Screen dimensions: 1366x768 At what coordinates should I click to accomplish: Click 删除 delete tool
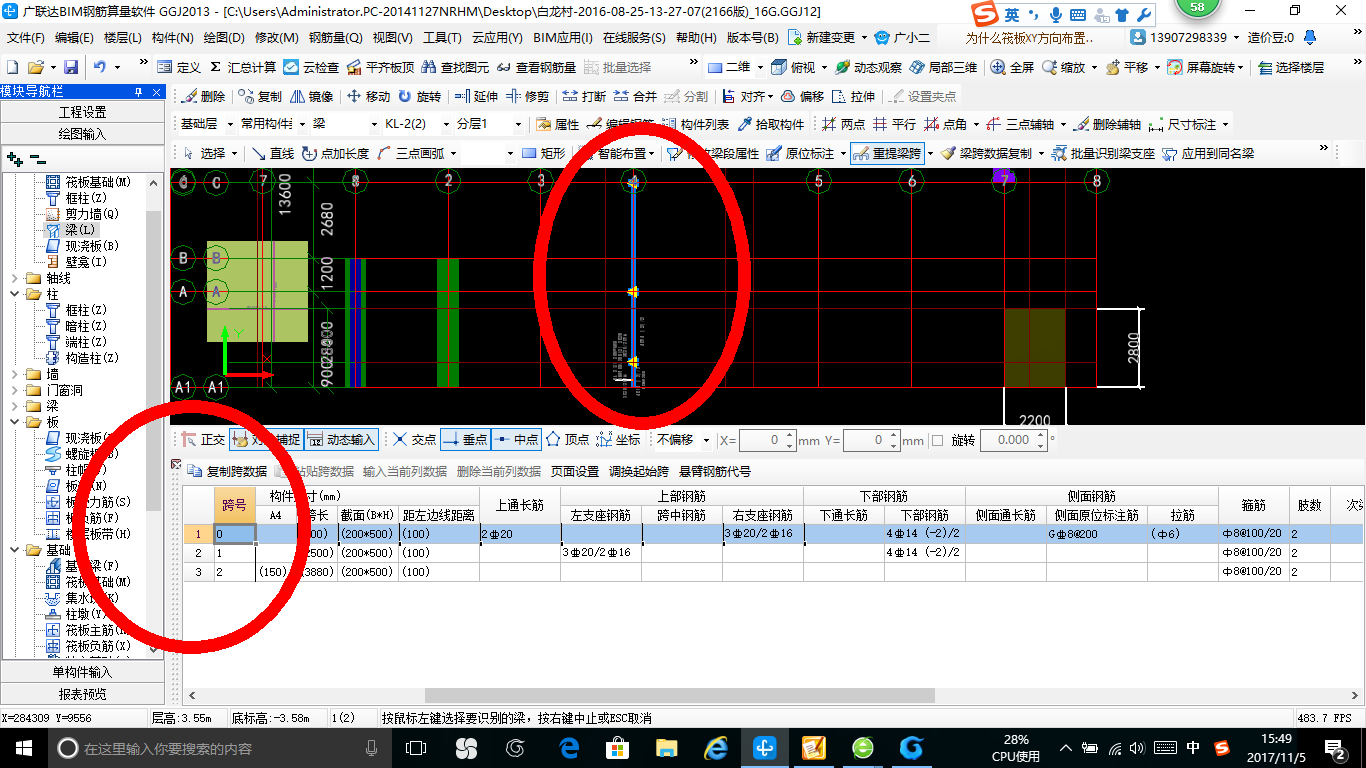click(204, 96)
